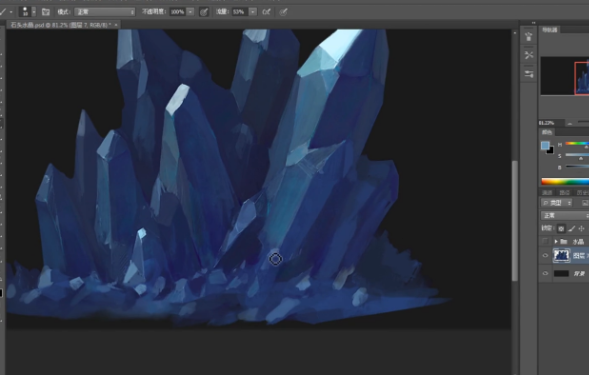
Task: Enable the airbrush build-up icon
Action: [266, 12]
